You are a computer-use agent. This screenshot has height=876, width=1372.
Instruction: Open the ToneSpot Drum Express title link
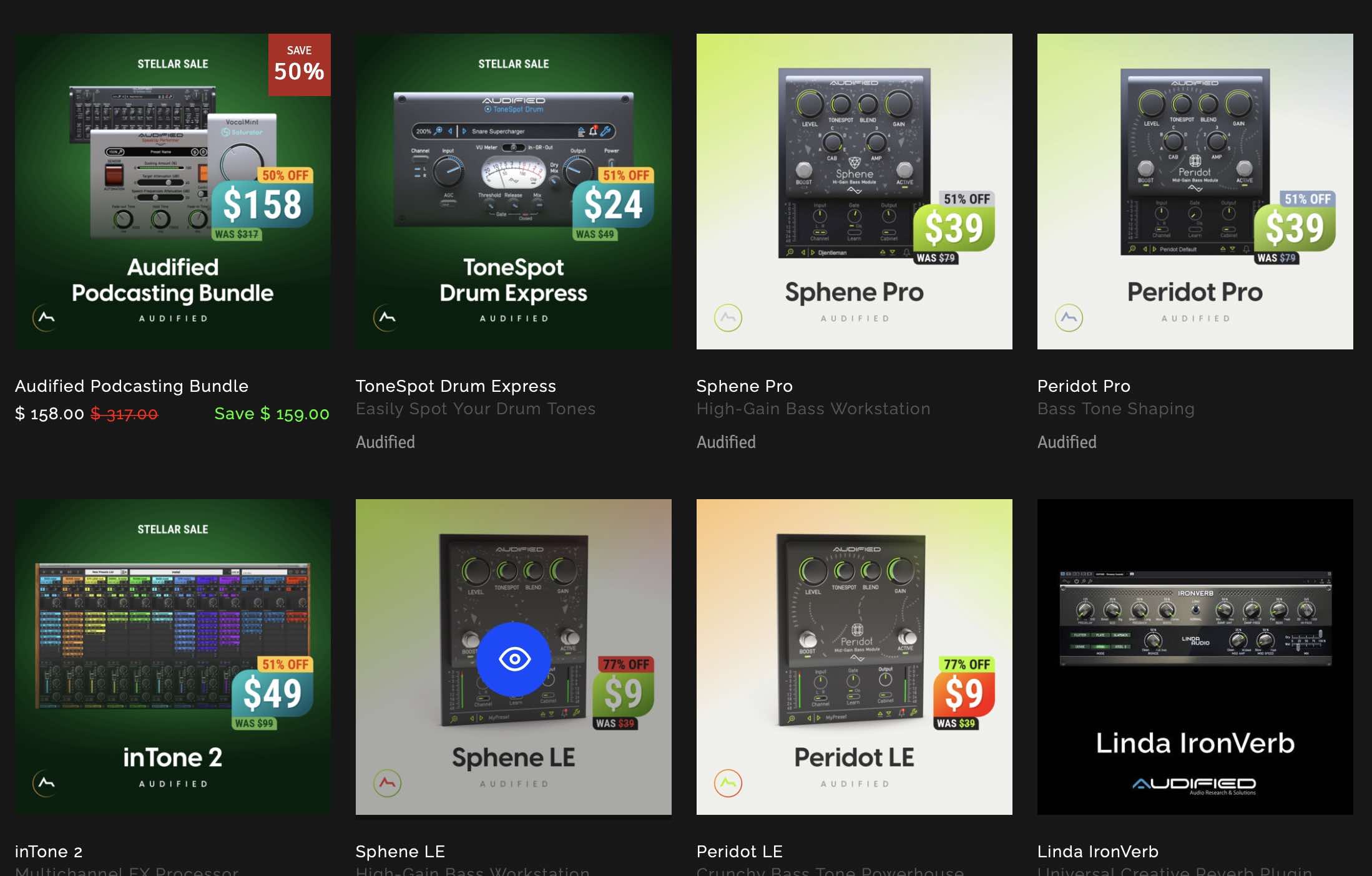point(456,386)
